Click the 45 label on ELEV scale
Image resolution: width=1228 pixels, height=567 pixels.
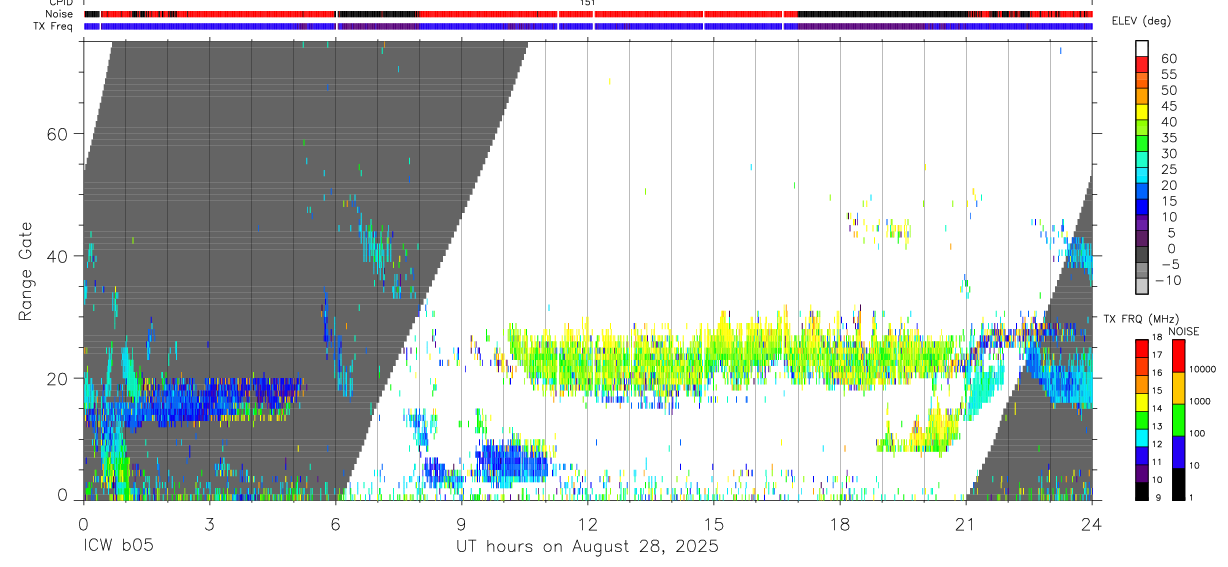click(x=1168, y=106)
